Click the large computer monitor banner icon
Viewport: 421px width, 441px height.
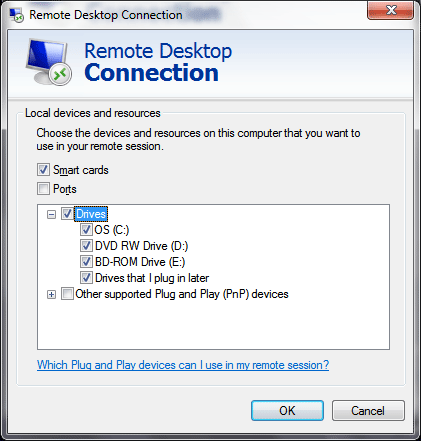click(x=49, y=62)
